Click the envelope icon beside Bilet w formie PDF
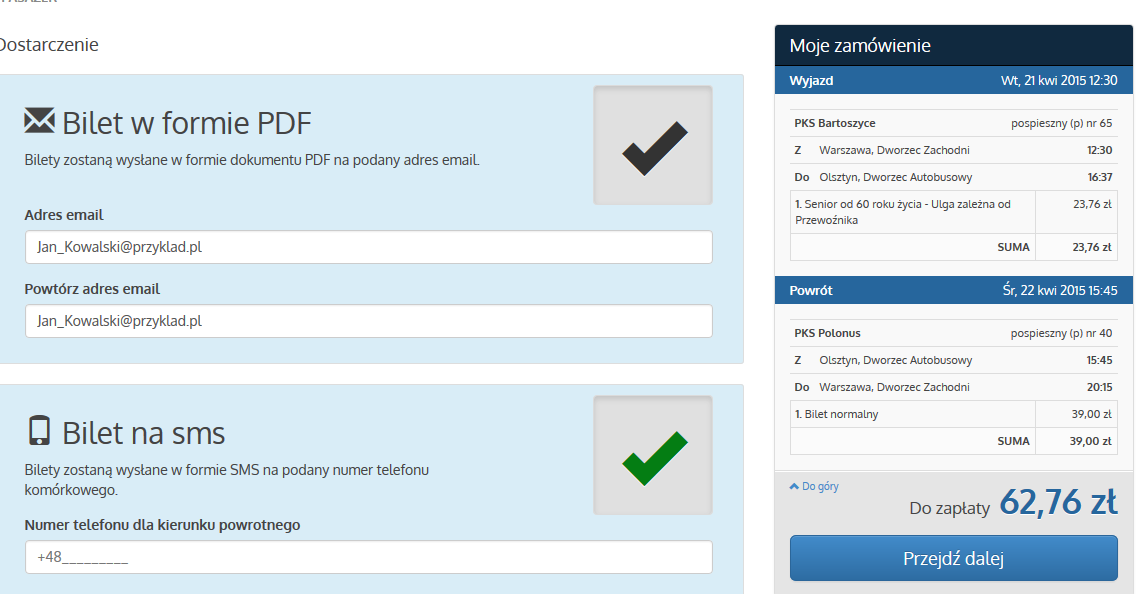This screenshot has width=1141, height=594. (x=39, y=121)
